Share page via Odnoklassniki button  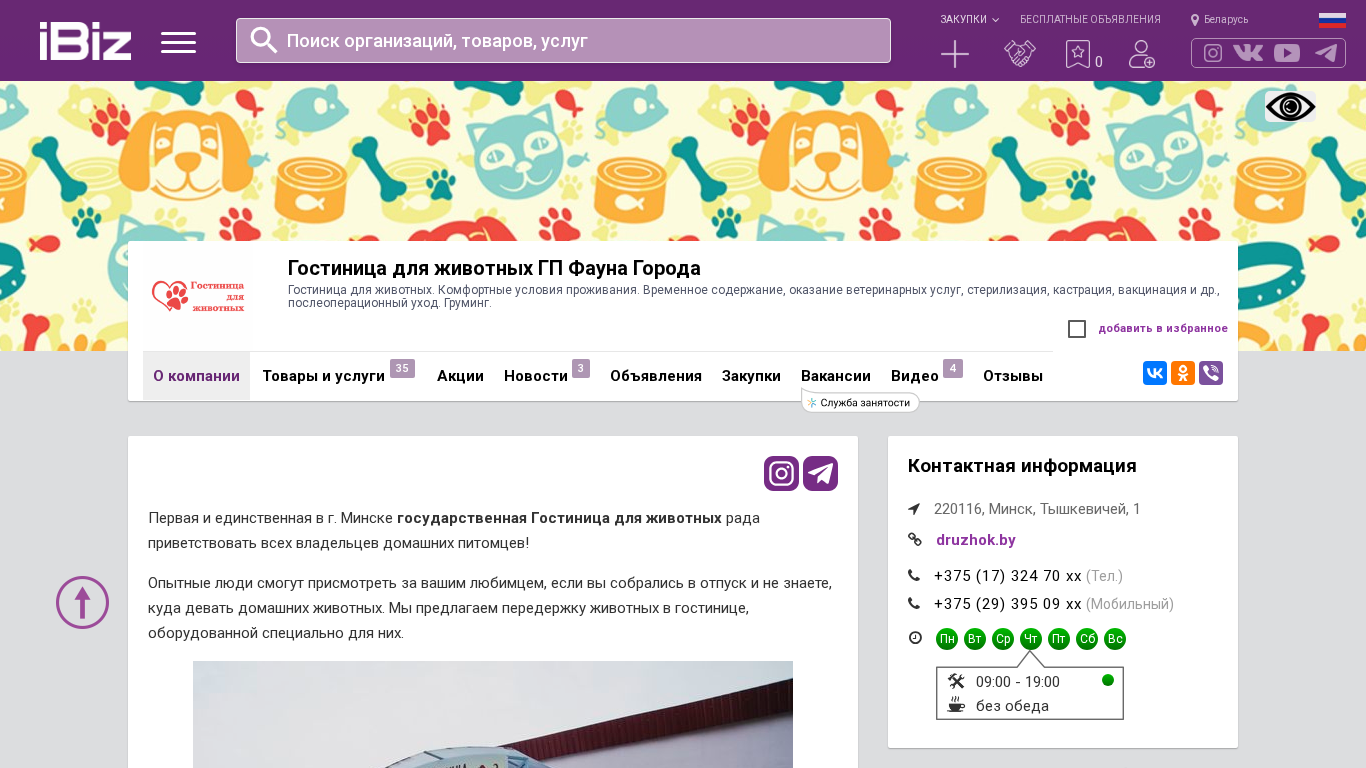1183,374
